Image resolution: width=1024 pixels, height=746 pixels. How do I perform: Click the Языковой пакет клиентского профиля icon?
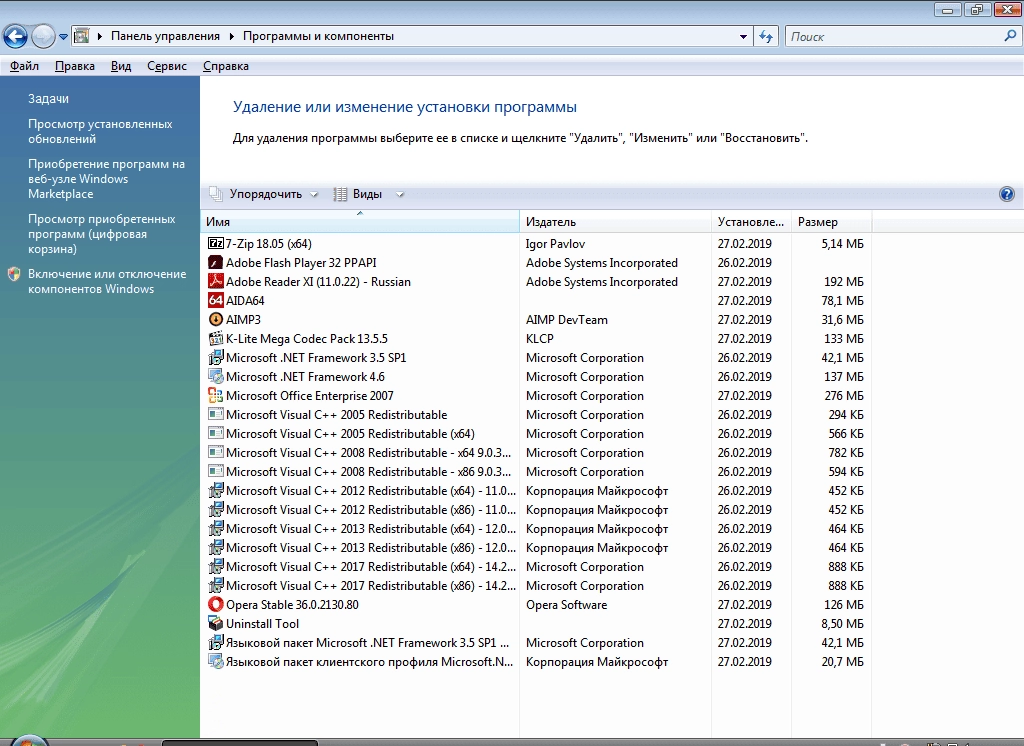coord(216,661)
